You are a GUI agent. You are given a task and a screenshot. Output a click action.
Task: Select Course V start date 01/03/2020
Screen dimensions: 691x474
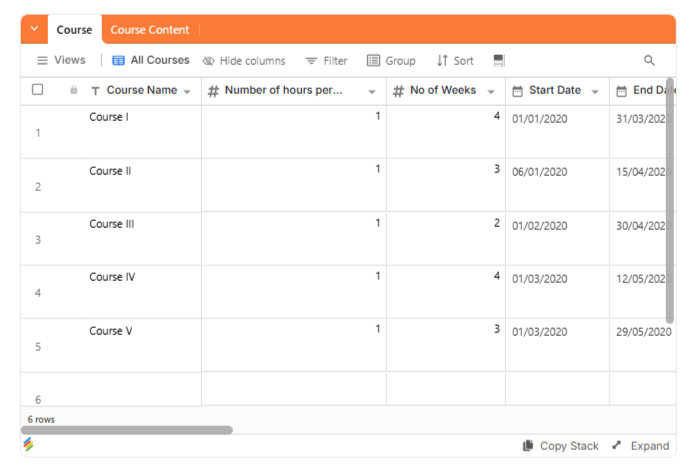pyautogui.click(x=557, y=345)
